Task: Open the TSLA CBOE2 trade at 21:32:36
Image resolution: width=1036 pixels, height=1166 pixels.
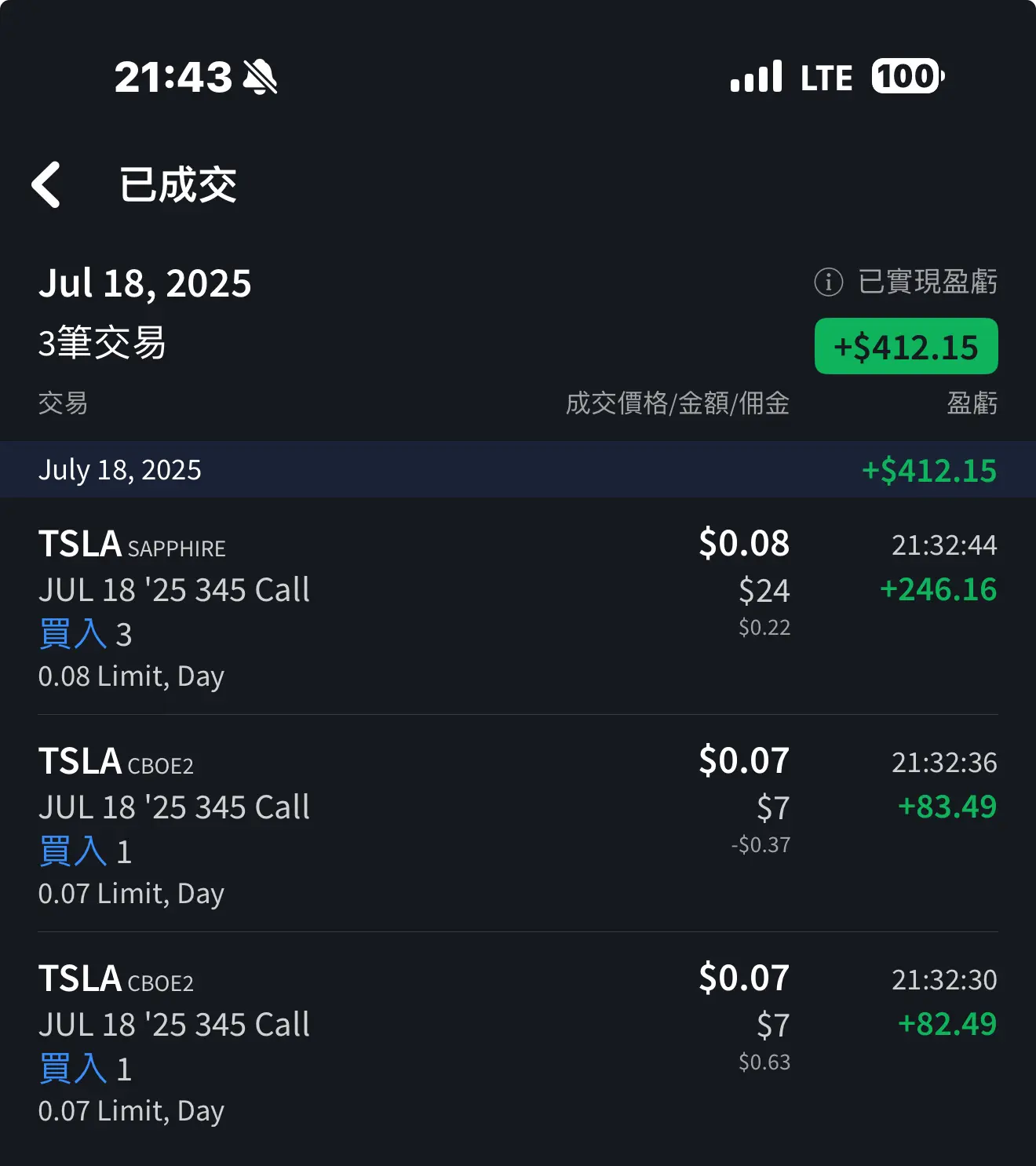Action: [518, 823]
